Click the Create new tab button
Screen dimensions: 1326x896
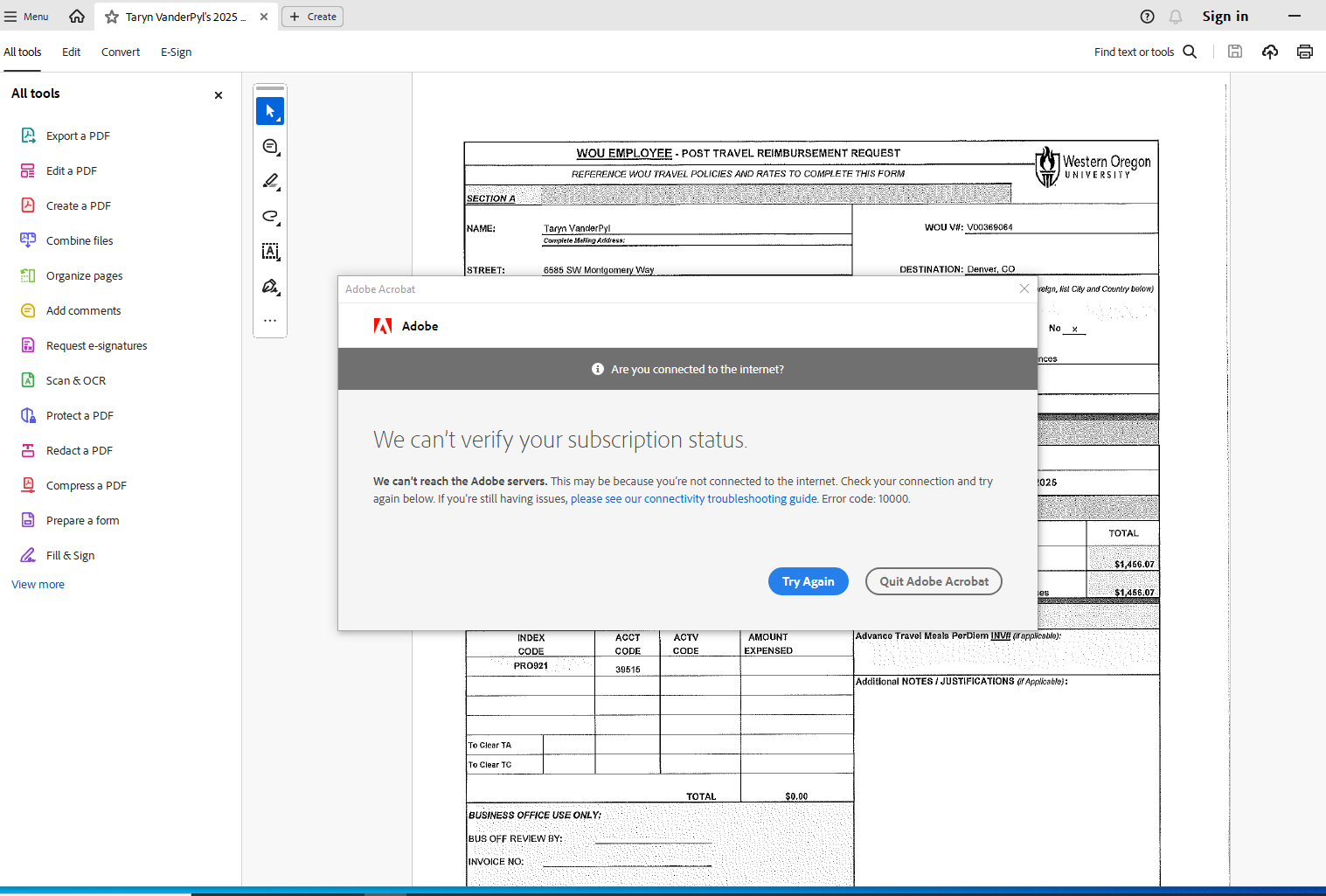[x=313, y=17]
